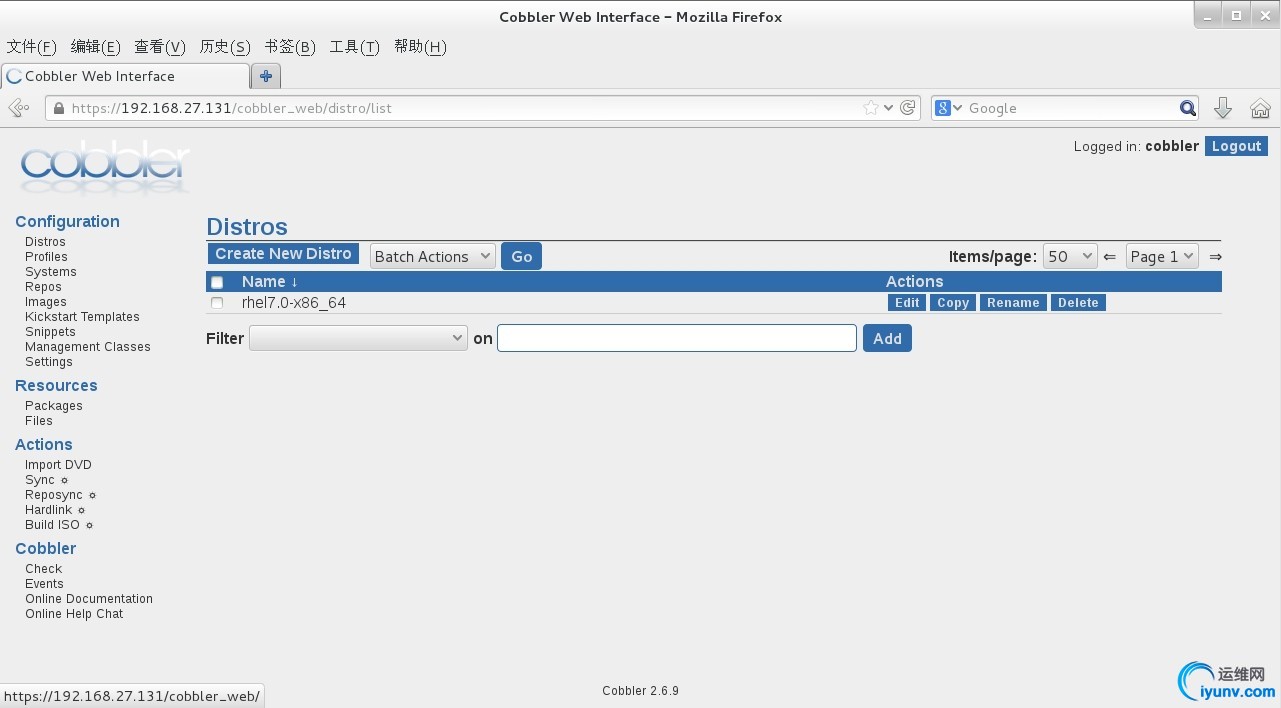
Task: Click the Cobbler logo image
Action: point(104,166)
